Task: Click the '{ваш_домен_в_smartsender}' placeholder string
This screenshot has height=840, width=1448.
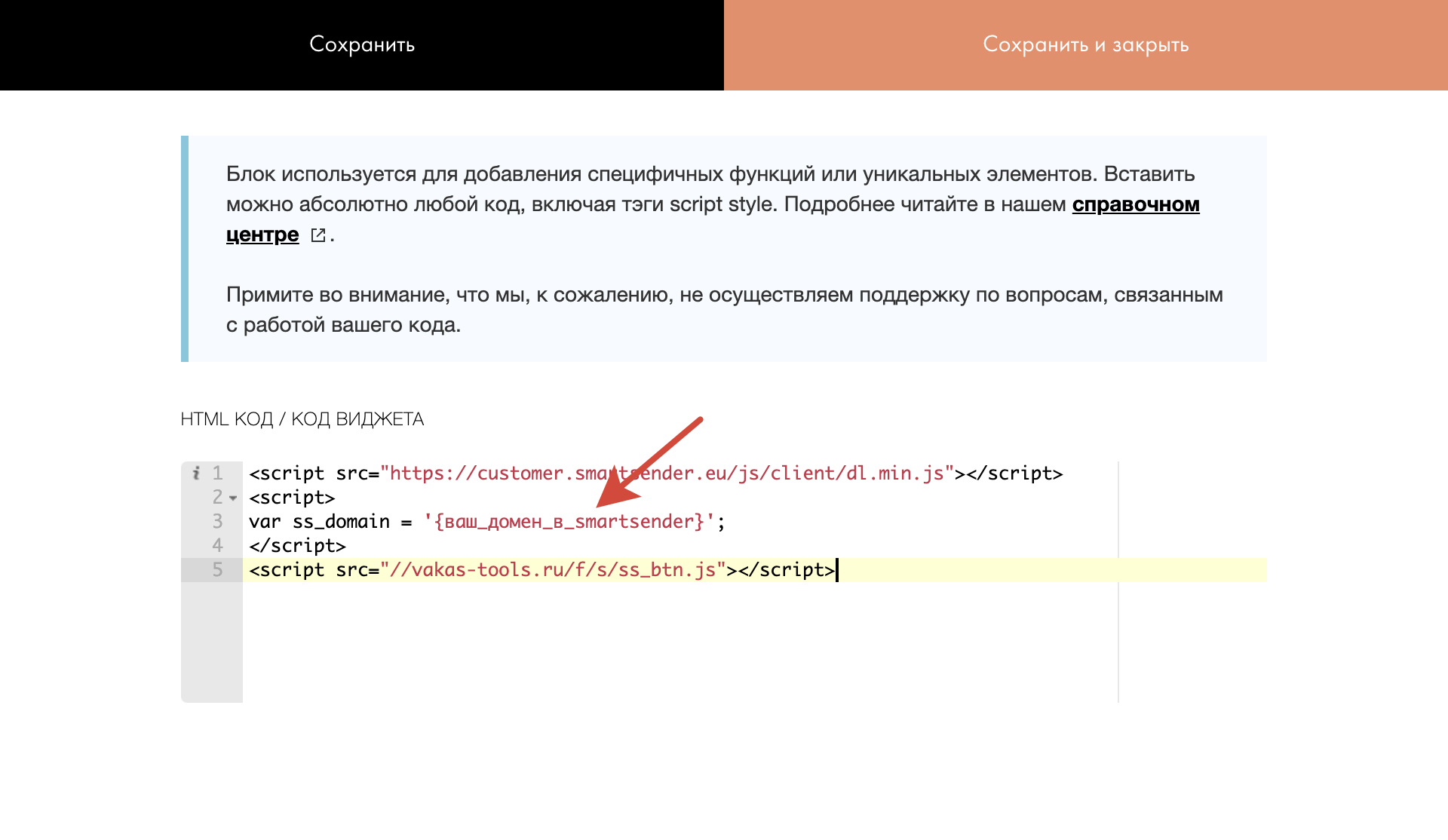Action: click(x=569, y=522)
